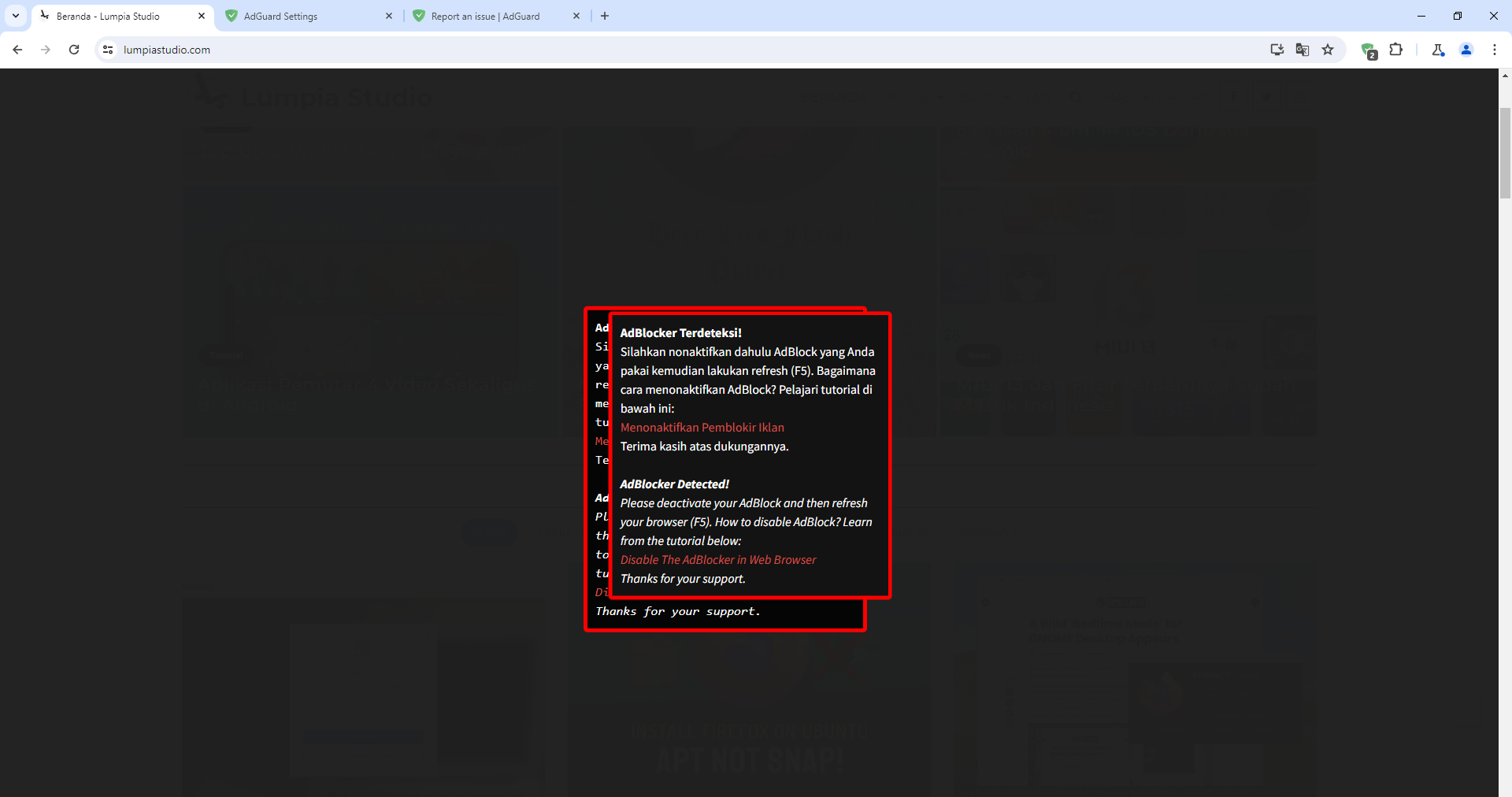This screenshot has height=797, width=1512.
Task: Translate the page using the Translate icon
Action: [x=1303, y=50]
